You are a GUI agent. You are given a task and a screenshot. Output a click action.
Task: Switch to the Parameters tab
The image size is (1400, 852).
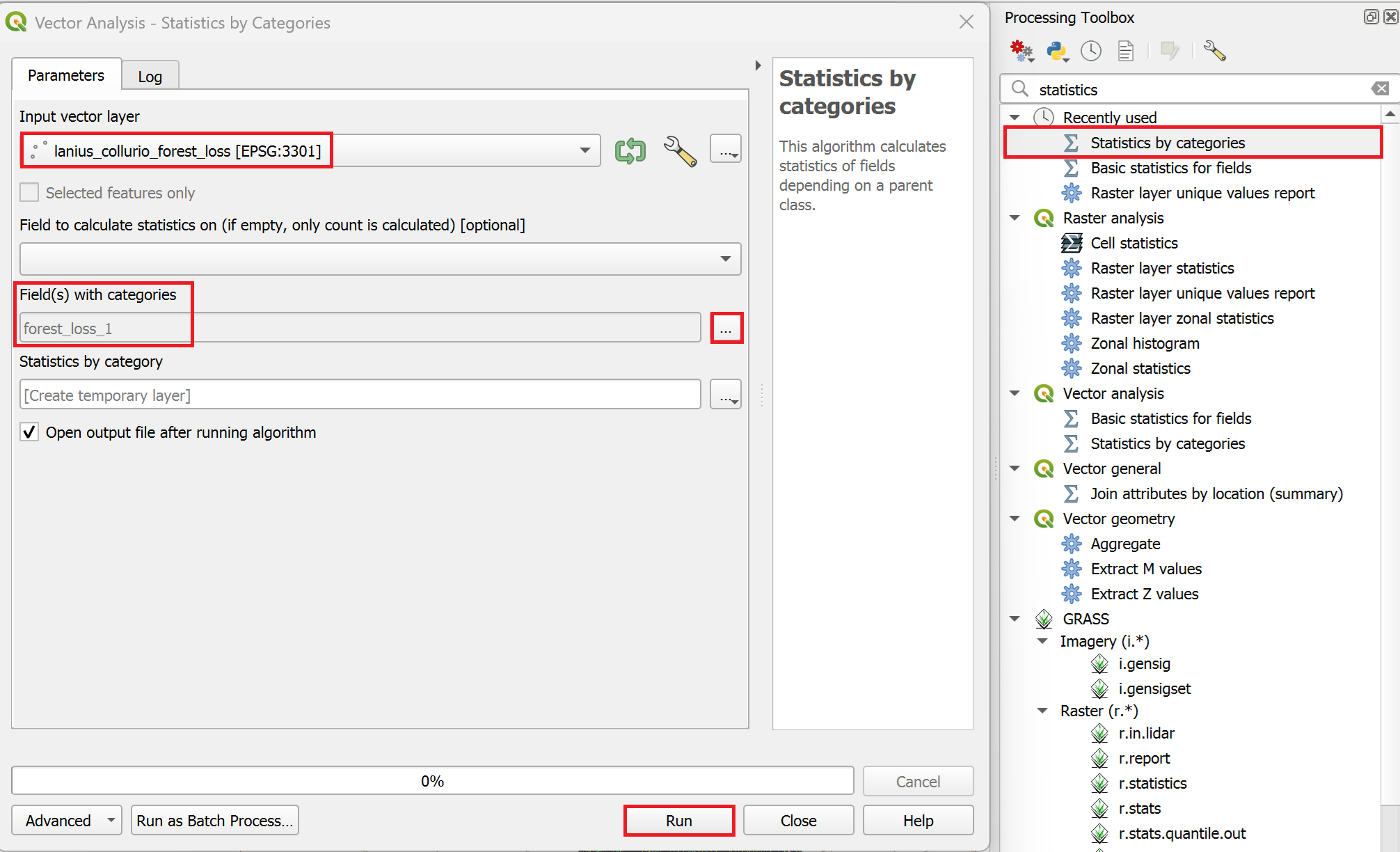pyautogui.click(x=66, y=74)
